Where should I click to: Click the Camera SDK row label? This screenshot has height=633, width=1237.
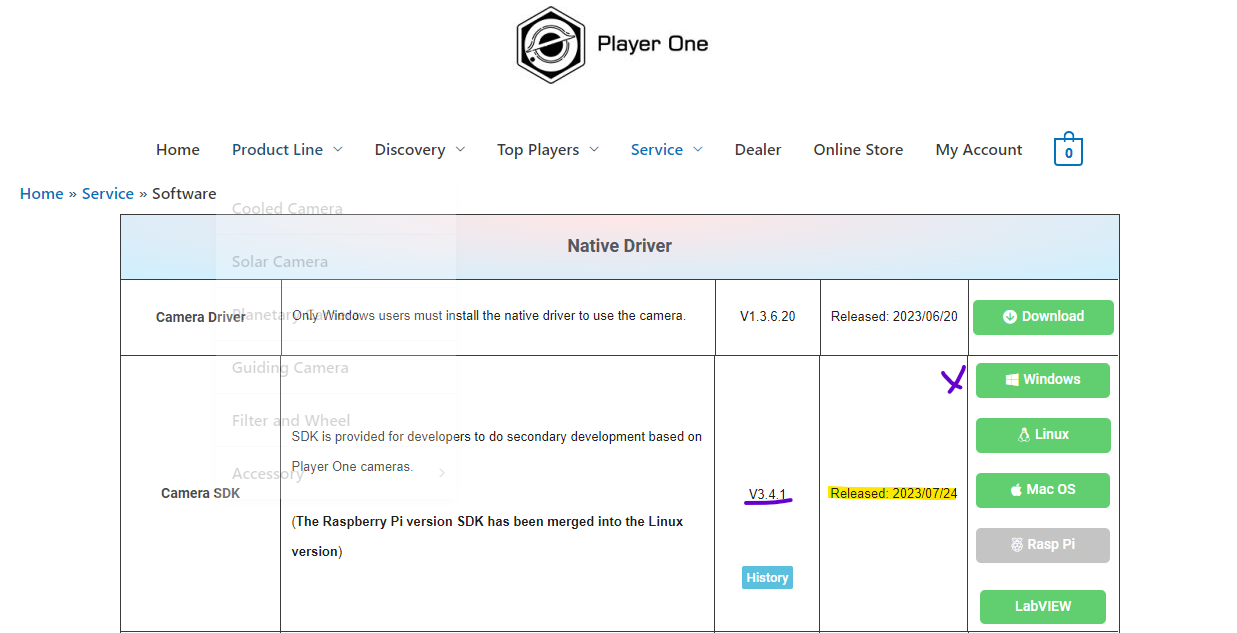[x=200, y=493]
